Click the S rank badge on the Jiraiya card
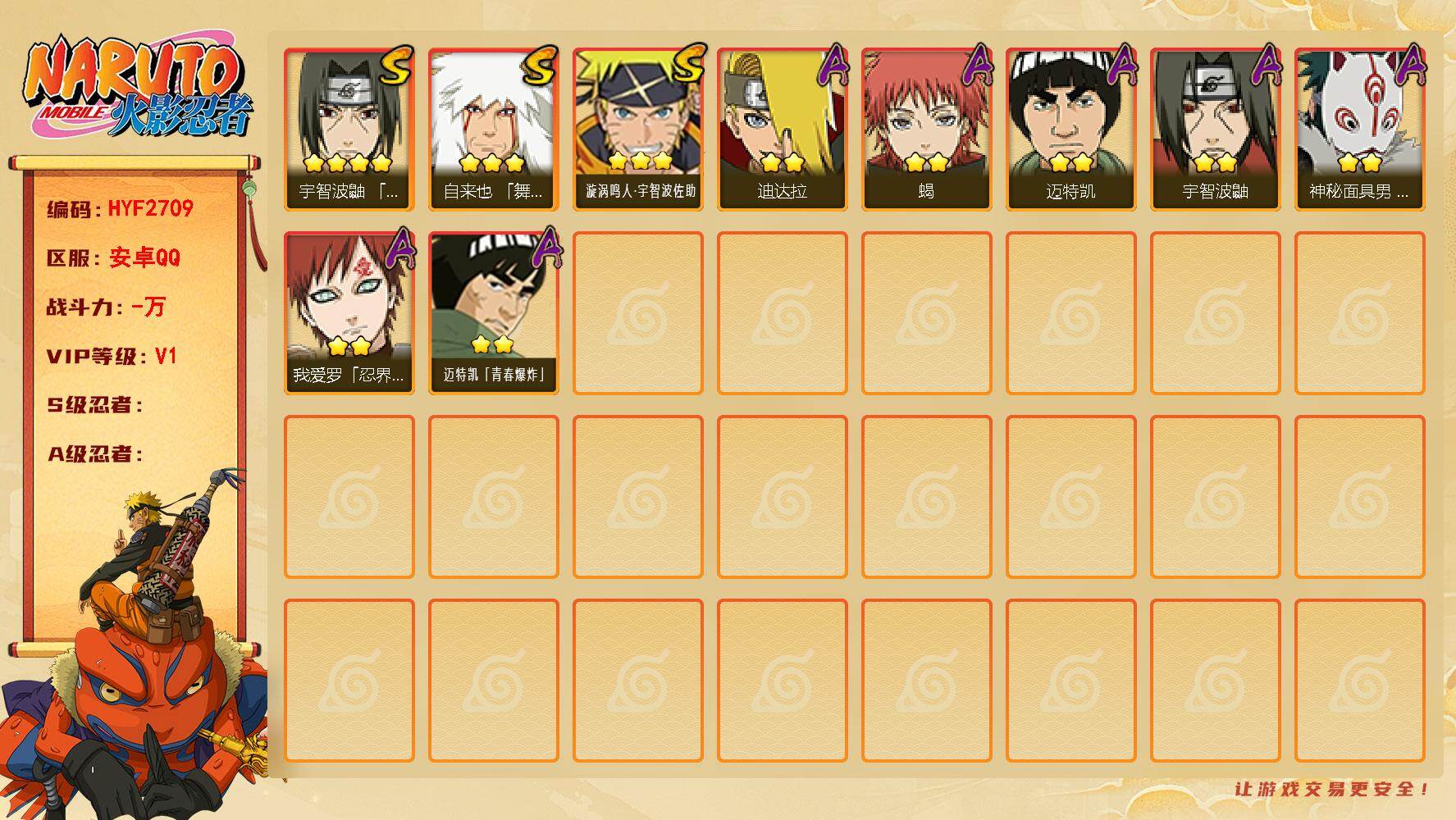Image resolution: width=1456 pixels, height=820 pixels. pos(540,66)
